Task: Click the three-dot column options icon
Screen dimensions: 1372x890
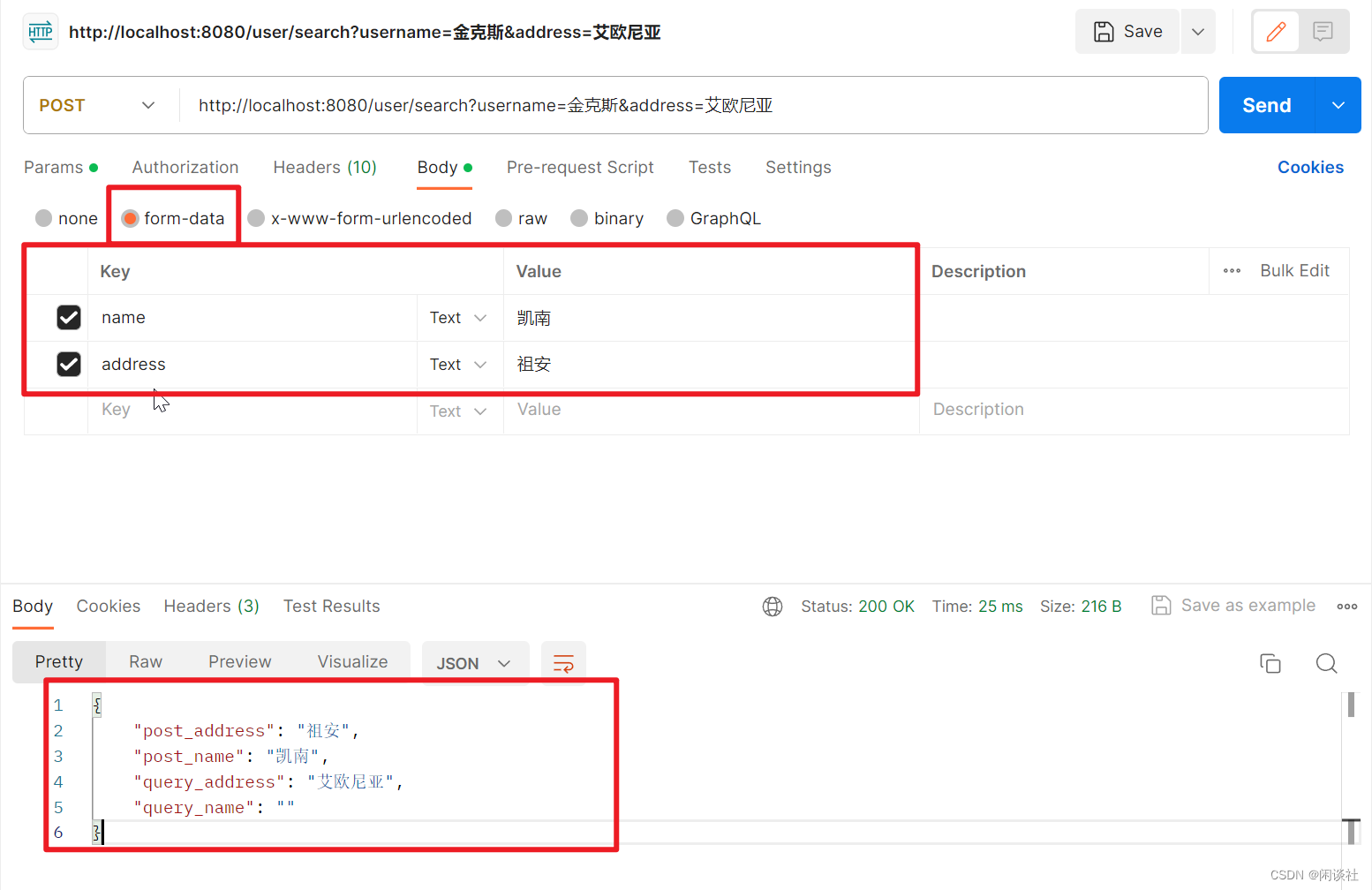Action: click(x=1233, y=271)
